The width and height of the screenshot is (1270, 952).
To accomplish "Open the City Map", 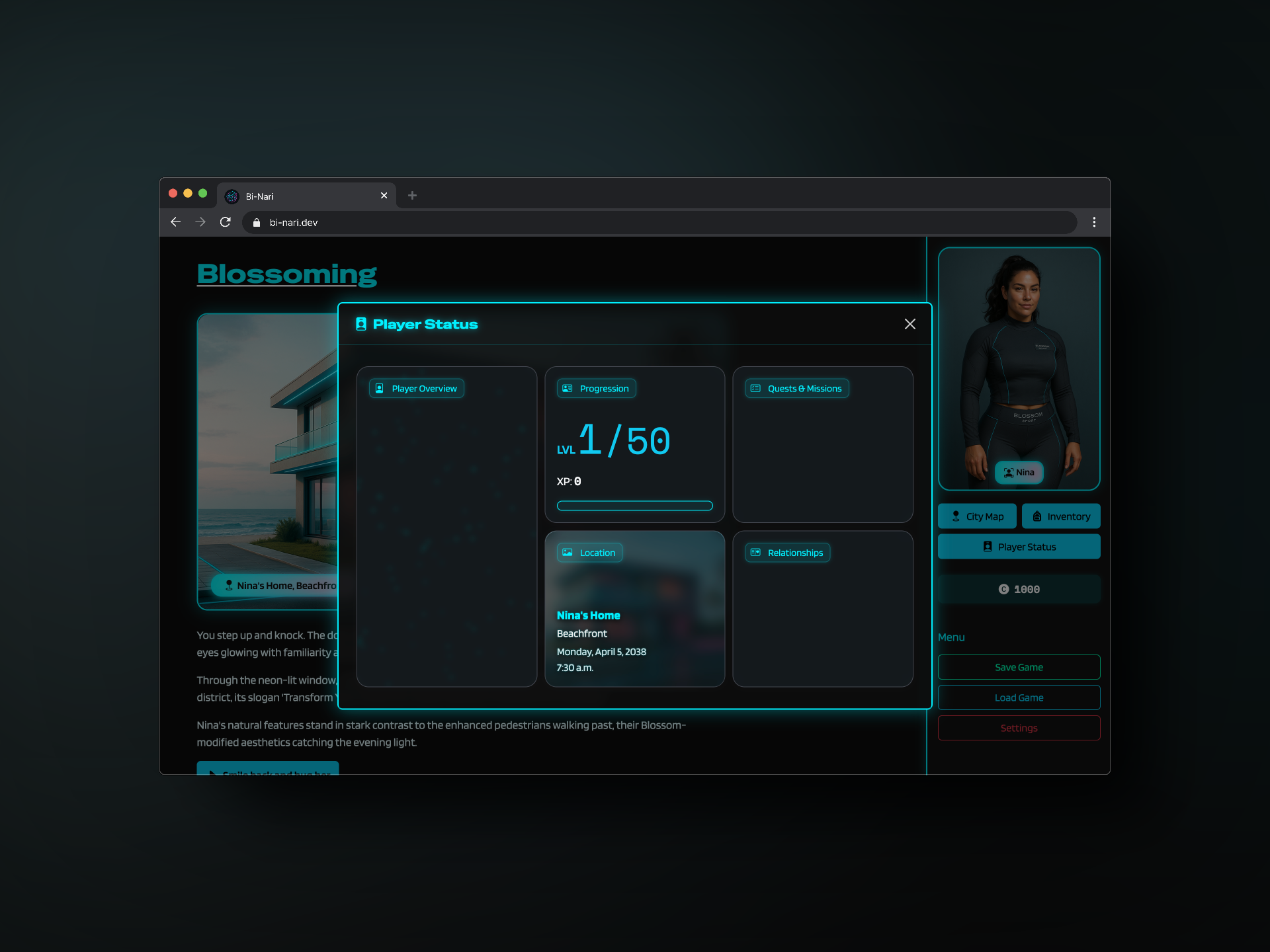I will (977, 516).
